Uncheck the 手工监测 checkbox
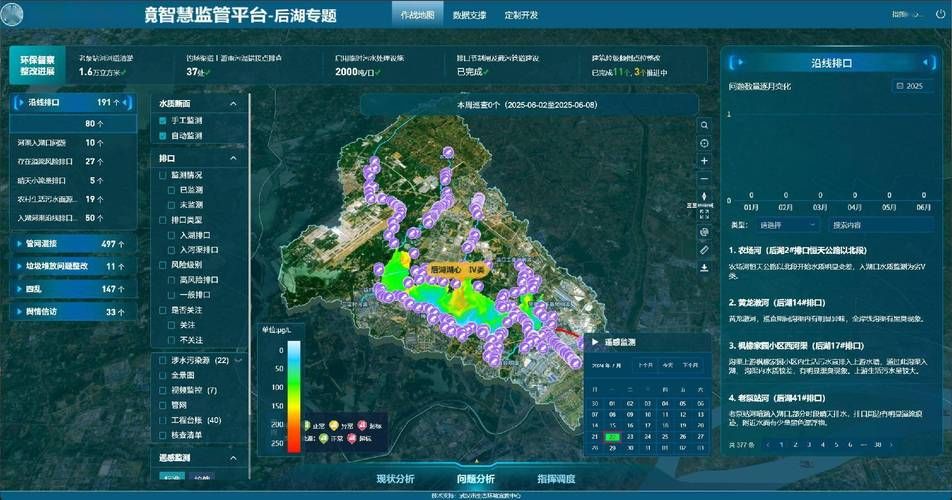 pos(163,120)
